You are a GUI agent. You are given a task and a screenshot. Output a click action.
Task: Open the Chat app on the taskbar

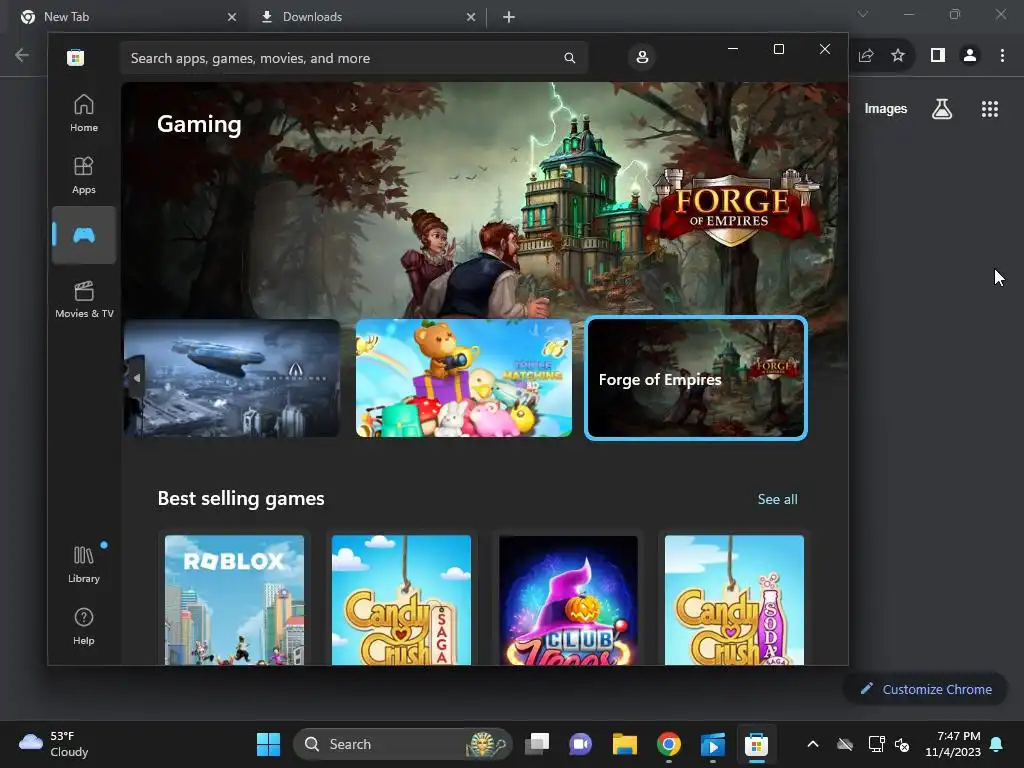[x=581, y=744]
